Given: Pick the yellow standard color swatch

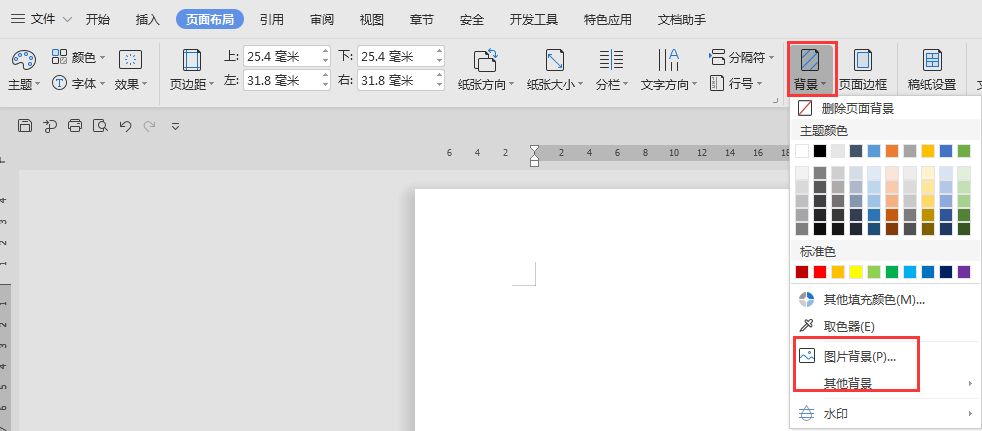Looking at the screenshot, I should point(856,272).
